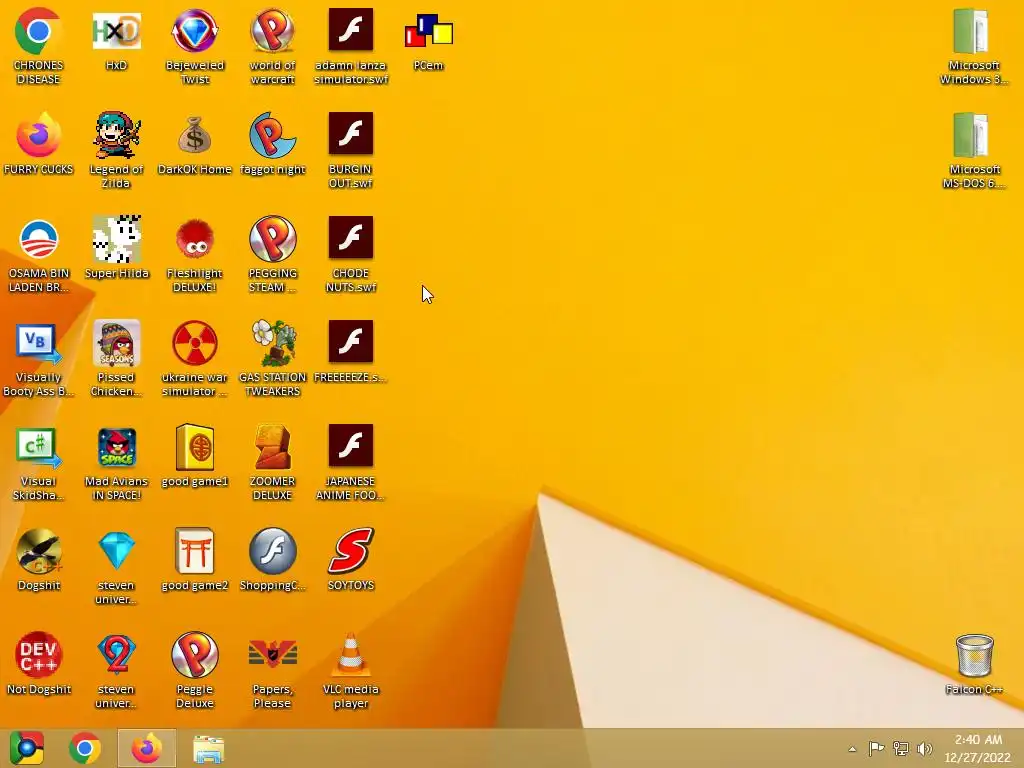Screen dimensions: 1024x768
Task: Click the network status tray icon
Action: [901, 748]
